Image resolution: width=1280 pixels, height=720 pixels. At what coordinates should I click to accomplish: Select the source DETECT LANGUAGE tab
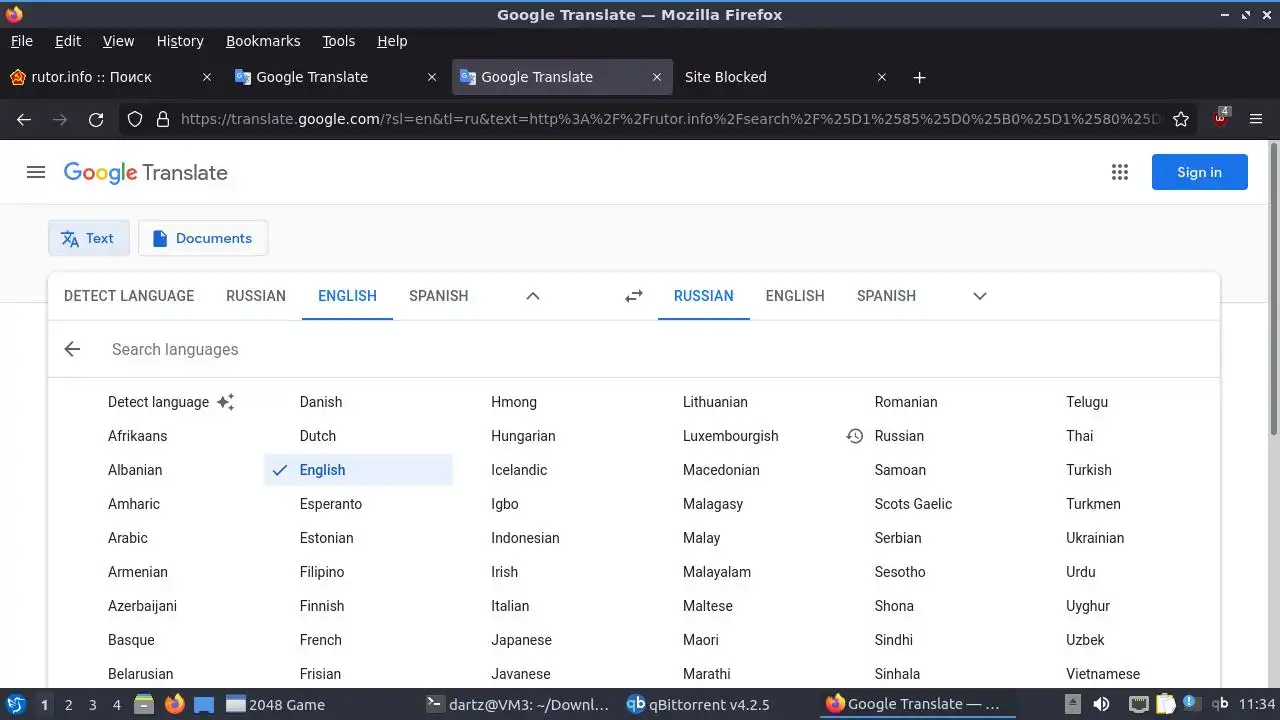tap(129, 296)
